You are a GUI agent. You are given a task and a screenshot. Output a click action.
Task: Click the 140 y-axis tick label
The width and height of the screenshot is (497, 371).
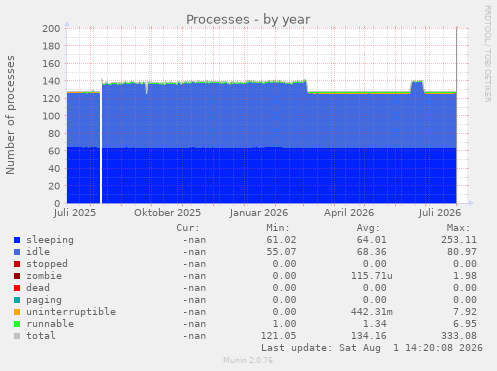pos(51,81)
